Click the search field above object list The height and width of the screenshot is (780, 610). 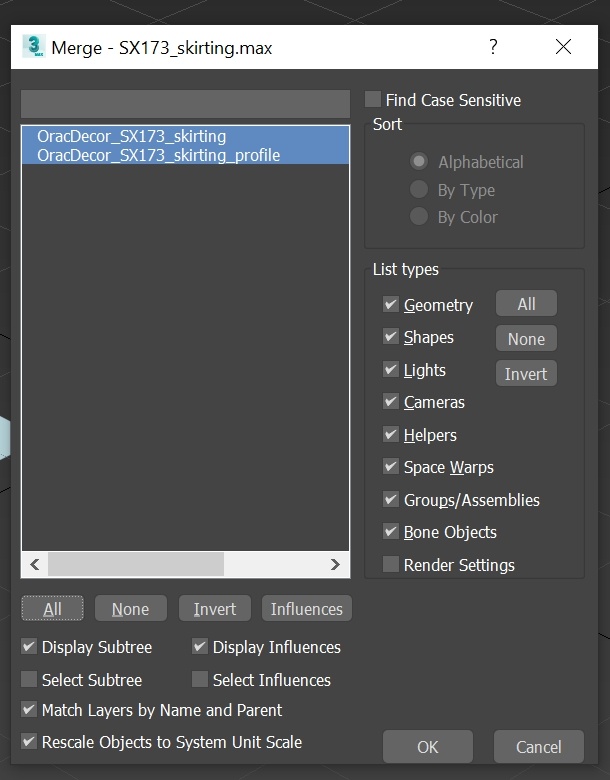point(185,104)
